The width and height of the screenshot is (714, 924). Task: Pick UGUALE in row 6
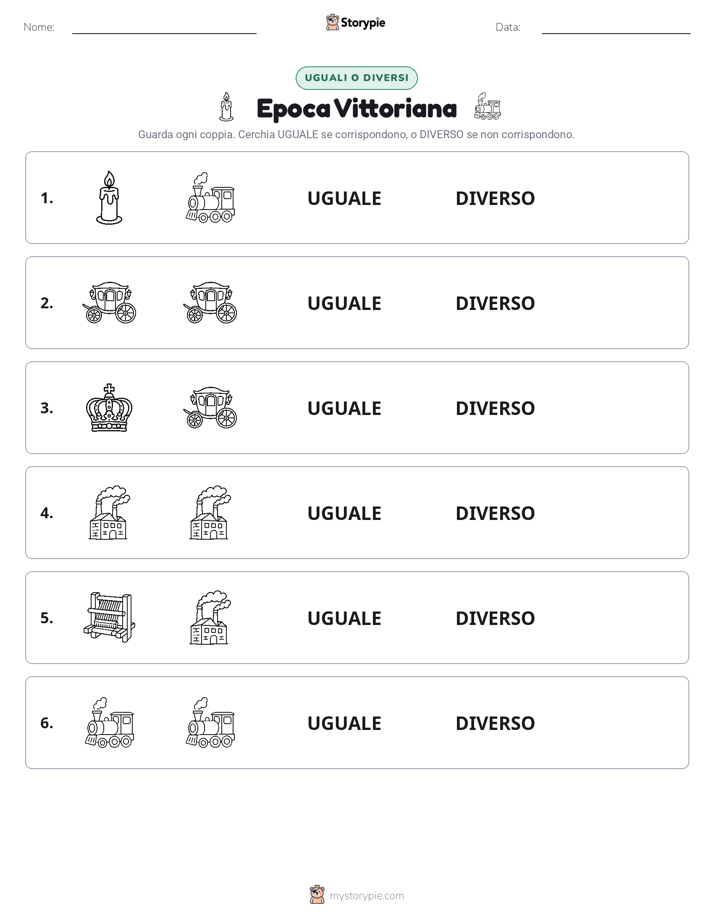coord(344,723)
